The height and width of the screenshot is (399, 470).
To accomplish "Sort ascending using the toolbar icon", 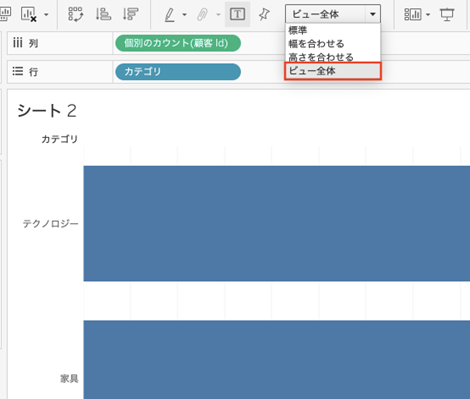I will [103, 14].
